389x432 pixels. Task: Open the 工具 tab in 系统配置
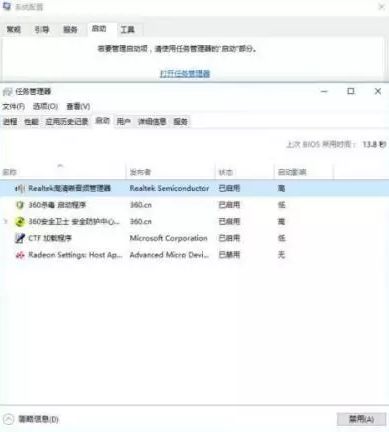coord(127,30)
